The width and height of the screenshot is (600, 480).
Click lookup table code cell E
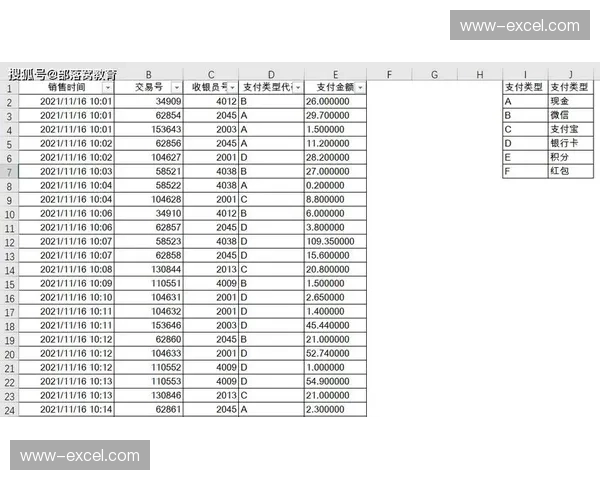tap(525, 157)
